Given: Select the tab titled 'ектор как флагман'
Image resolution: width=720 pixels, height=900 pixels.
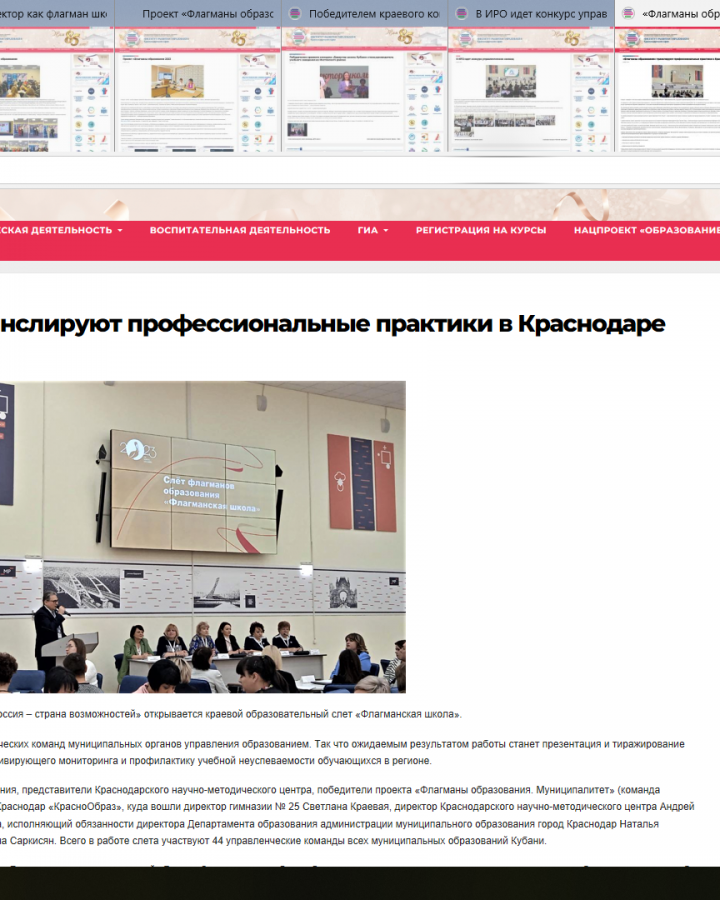Looking at the screenshot, I should (x=56, y=14).
